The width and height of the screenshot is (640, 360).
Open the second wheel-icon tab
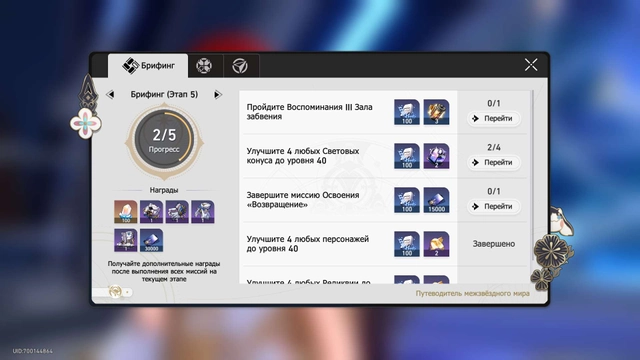(204, 65)
